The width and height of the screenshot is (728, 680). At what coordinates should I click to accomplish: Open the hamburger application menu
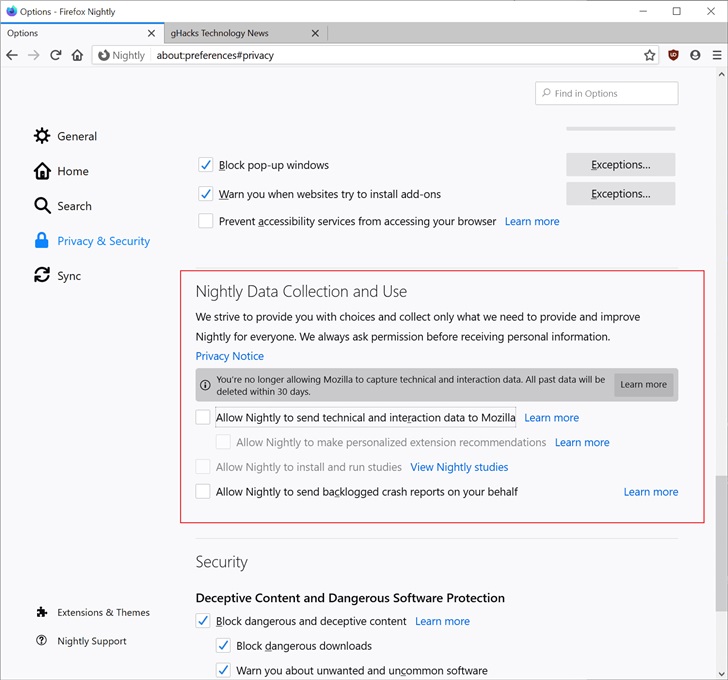pyautogui.click(x=716, y=55)
